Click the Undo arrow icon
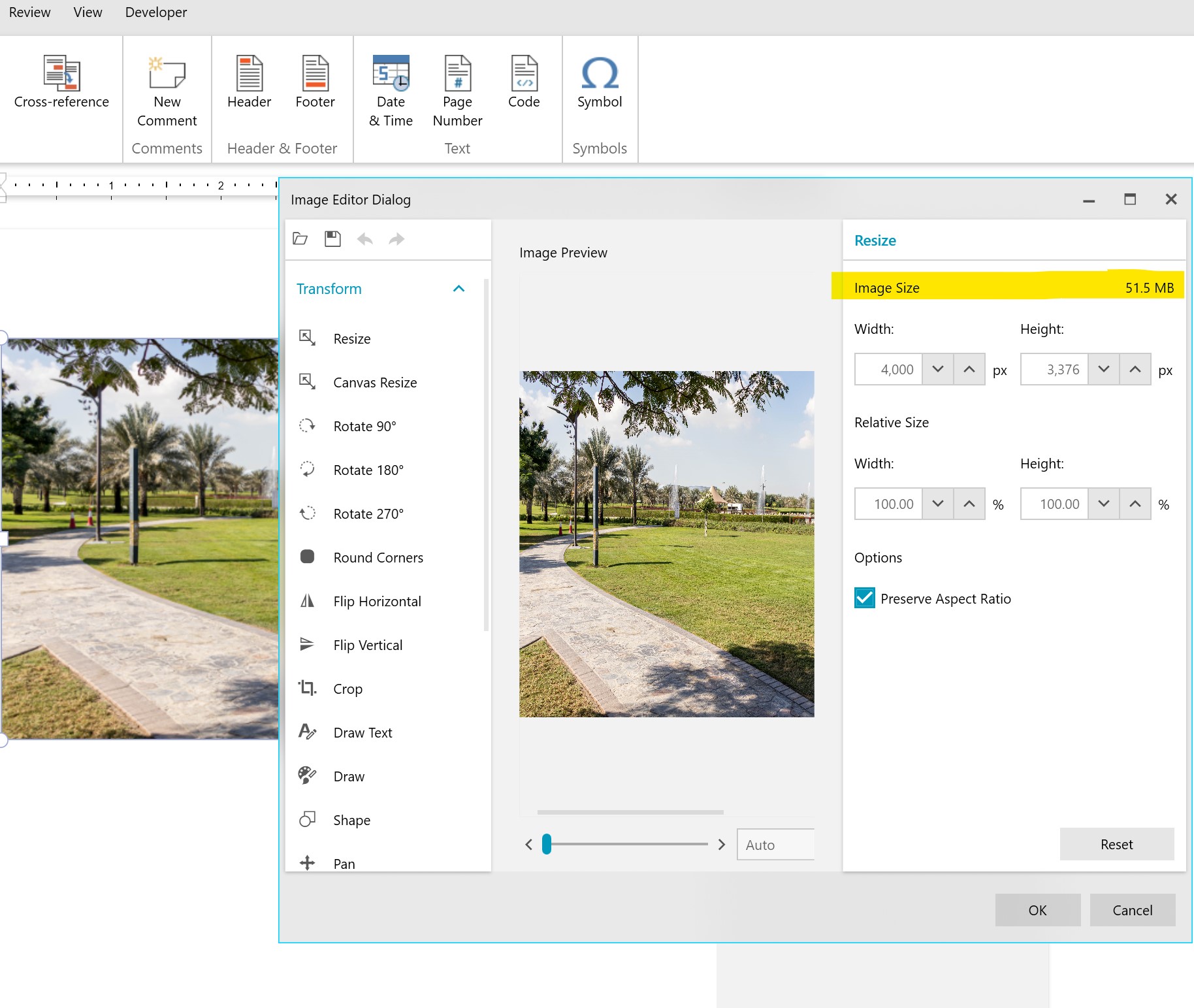This screenshot has width=1194, height=1008. click(x=364, y=239)
